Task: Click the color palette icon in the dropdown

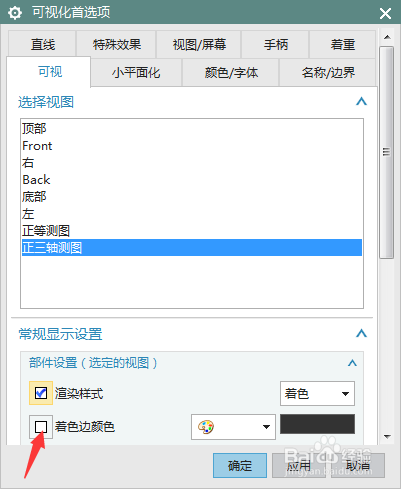Action: (x=206, y=427)
